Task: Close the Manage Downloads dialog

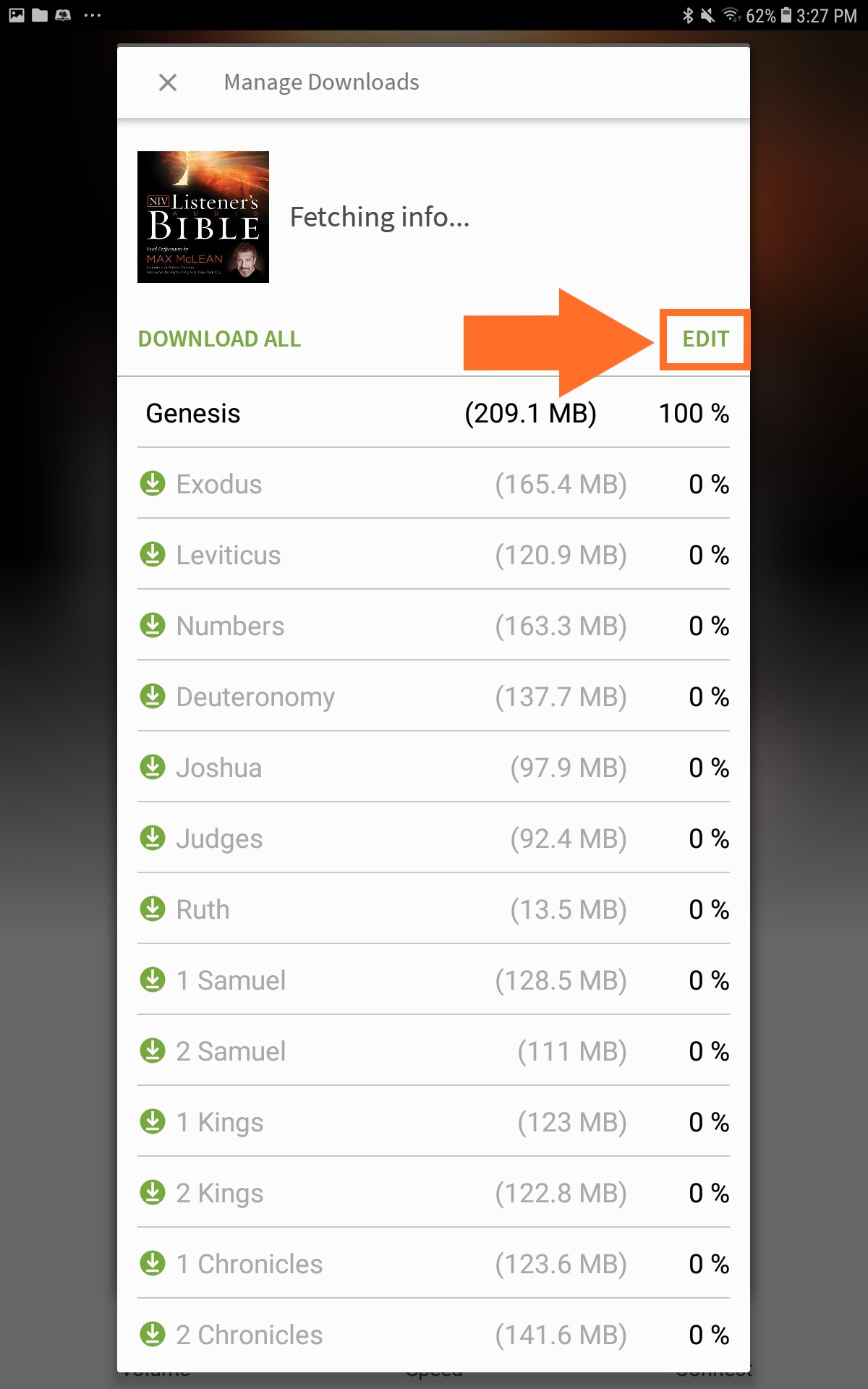Action: (x=168, y=82)
